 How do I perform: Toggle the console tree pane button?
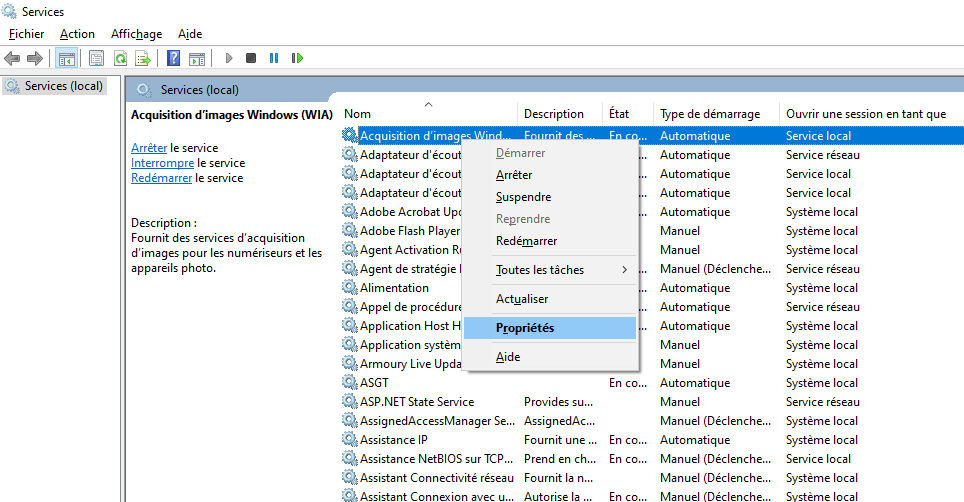67,58
